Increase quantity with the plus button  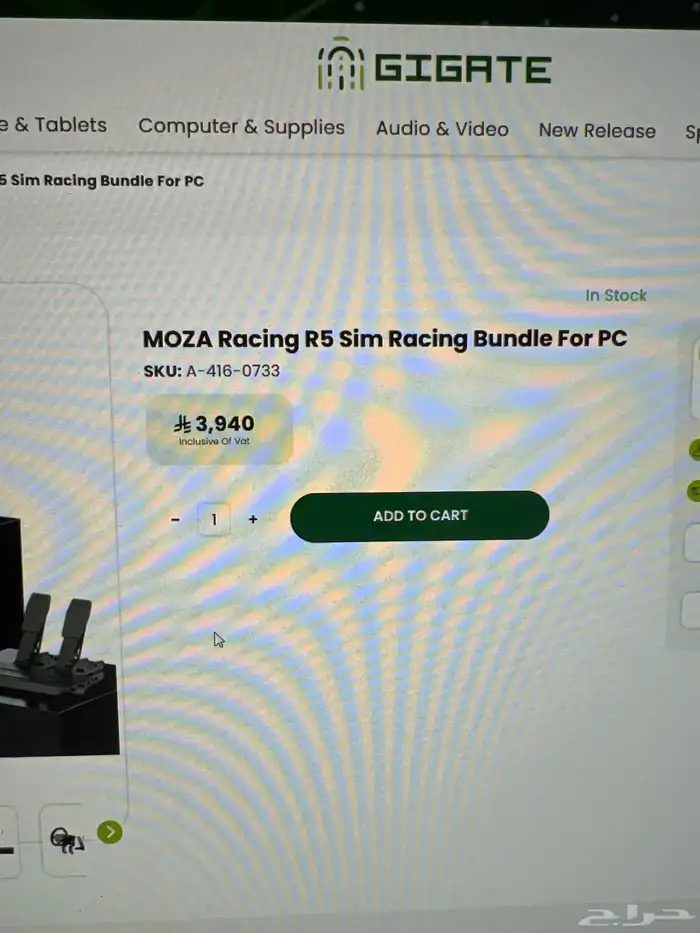(253, 519)
